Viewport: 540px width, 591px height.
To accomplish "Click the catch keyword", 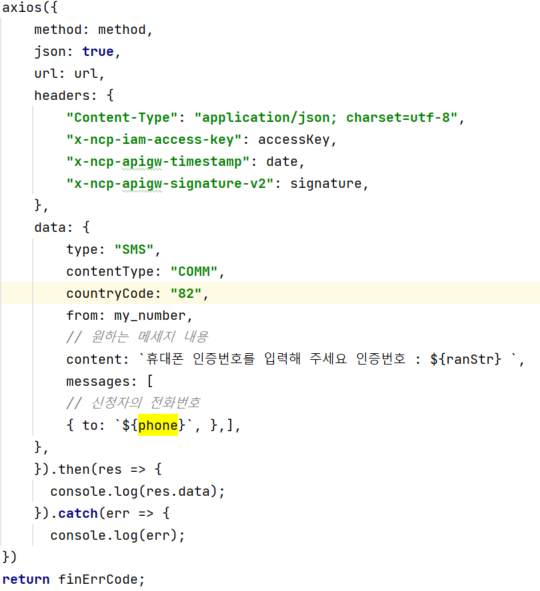I will point(78,513).
